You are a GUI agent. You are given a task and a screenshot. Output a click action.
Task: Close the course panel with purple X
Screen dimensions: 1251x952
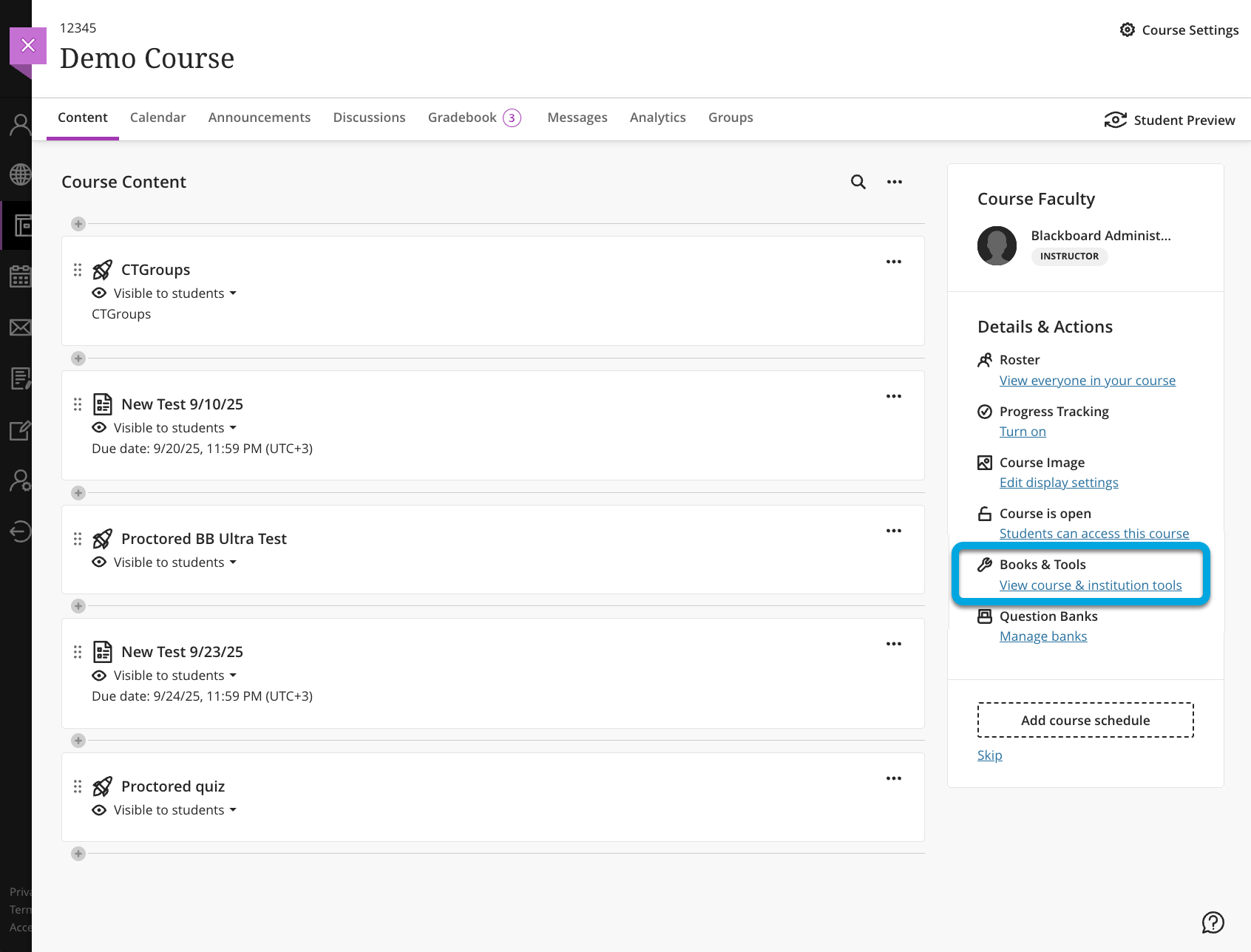(x=28, y=46)
